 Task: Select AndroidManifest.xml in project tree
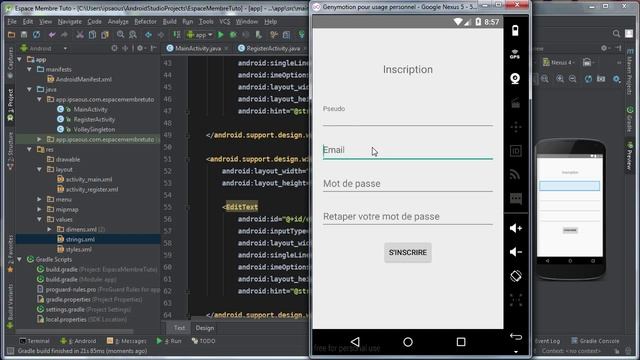[83, 80]
